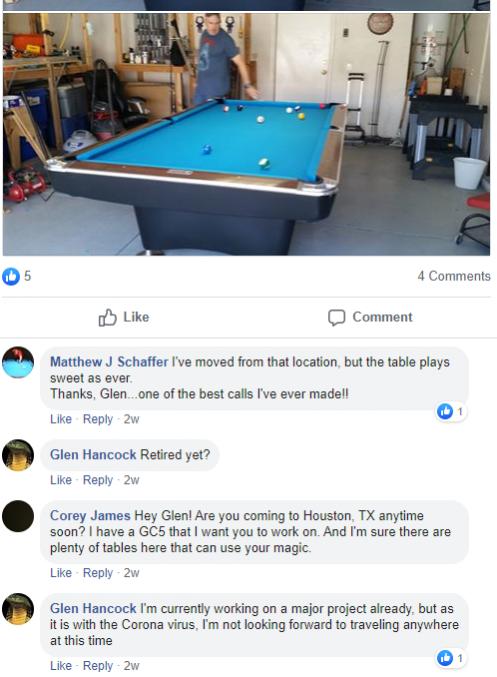Viewport: 497px width, 677px height.
Task: Like Corey James's comment
Action: click(60, 573)
